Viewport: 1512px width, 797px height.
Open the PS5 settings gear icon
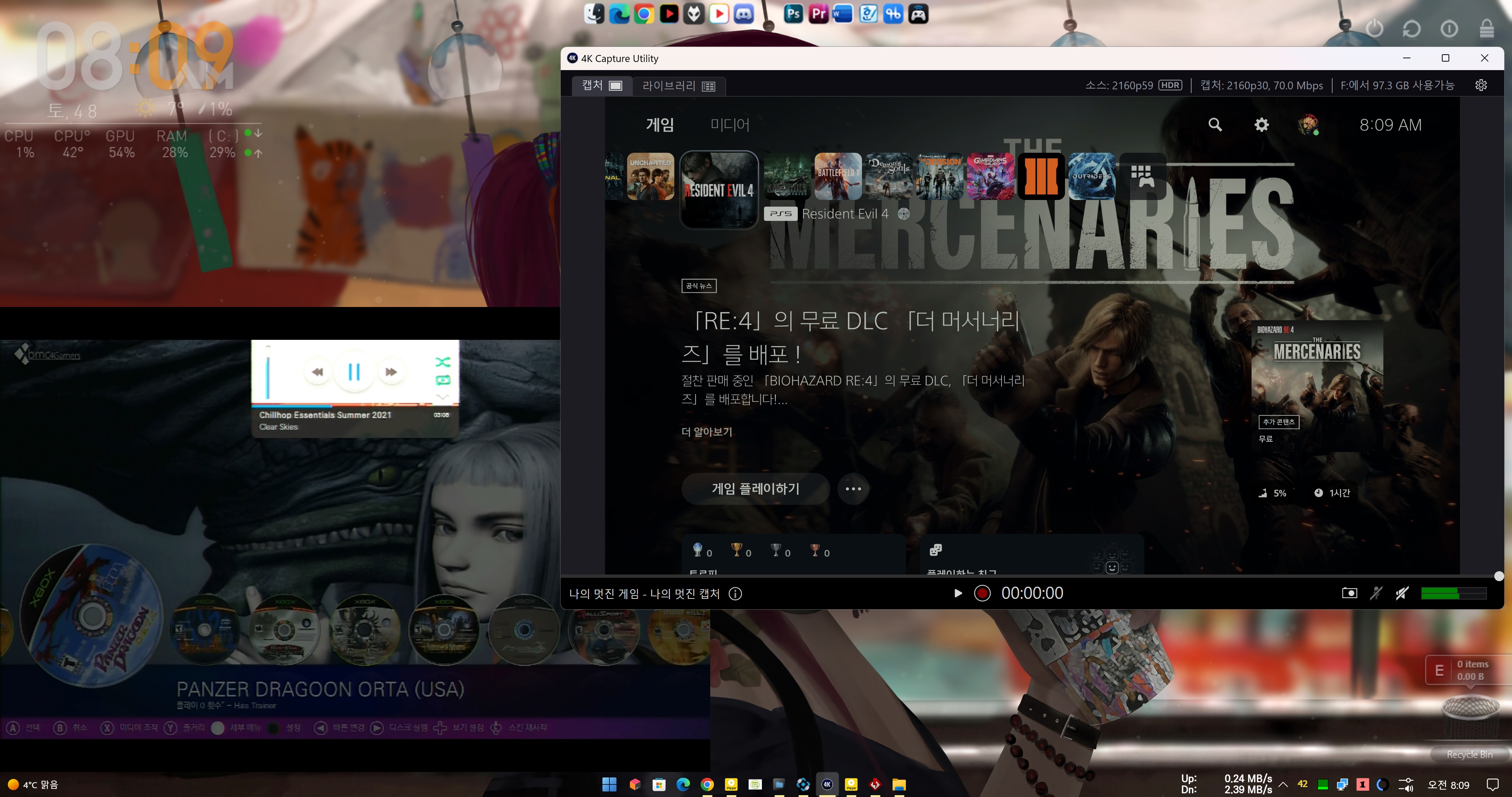[x=1261, y=124]
